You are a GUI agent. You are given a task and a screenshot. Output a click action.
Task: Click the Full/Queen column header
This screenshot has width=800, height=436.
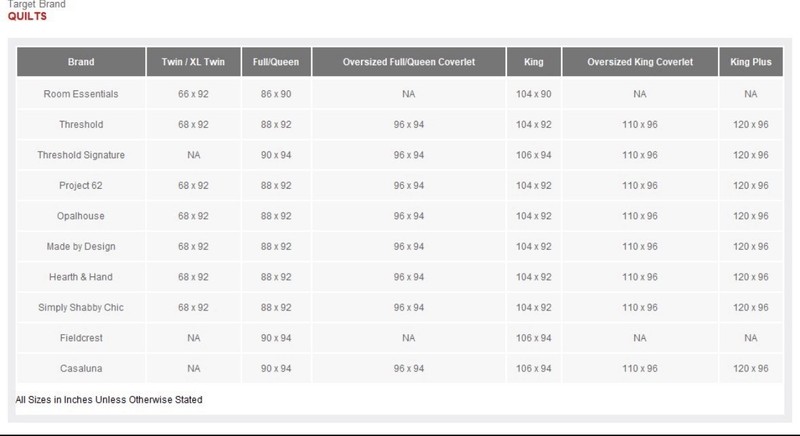click(x=276, y=62)
